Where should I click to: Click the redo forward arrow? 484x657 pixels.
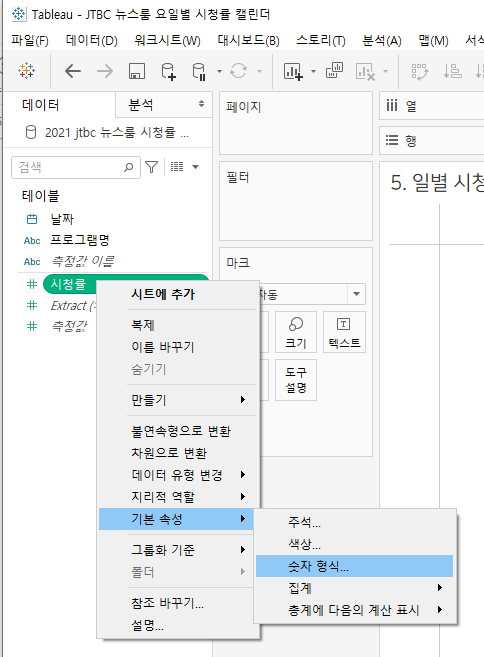(x=105, y=71)
